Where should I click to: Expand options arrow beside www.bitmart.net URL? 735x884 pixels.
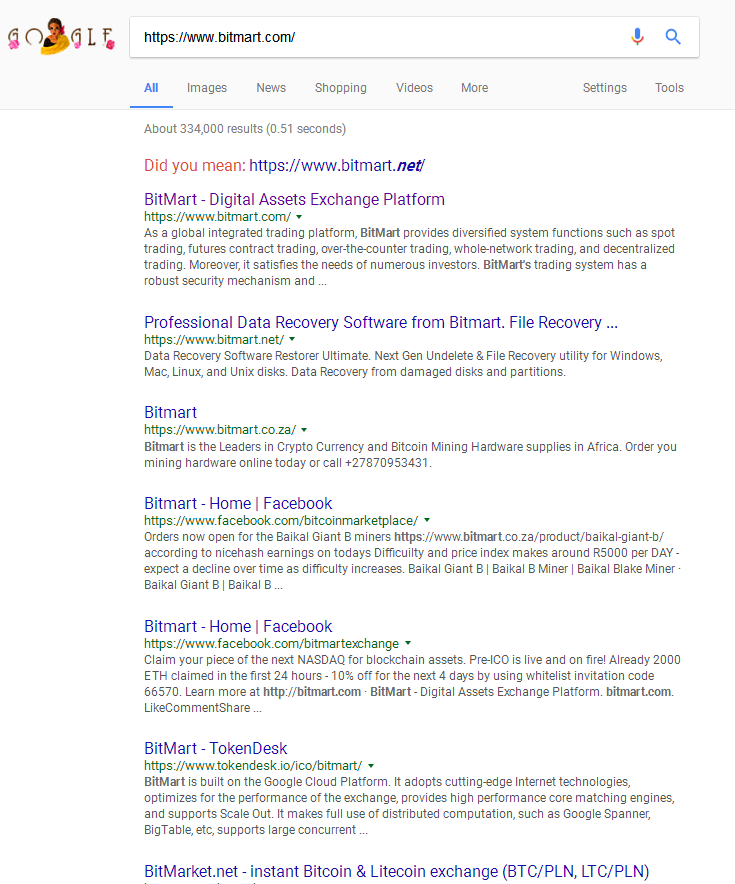pos(292,339)
